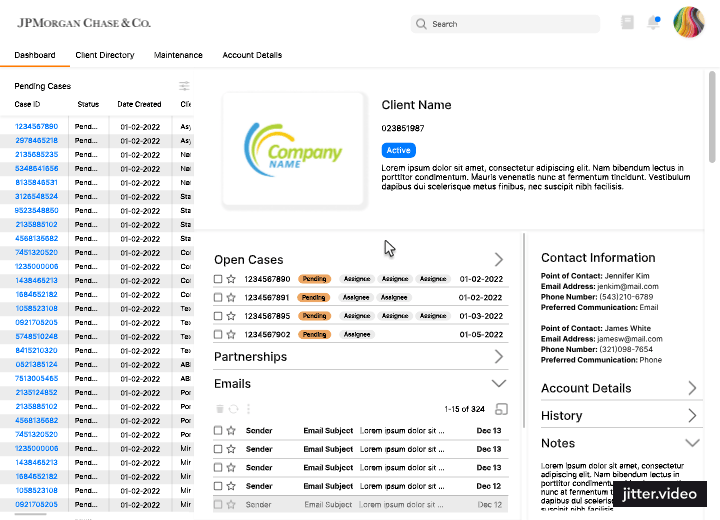Sort by the Status column header
The width and height of the screenshot is (720, 520).
[x=88, y=104]
